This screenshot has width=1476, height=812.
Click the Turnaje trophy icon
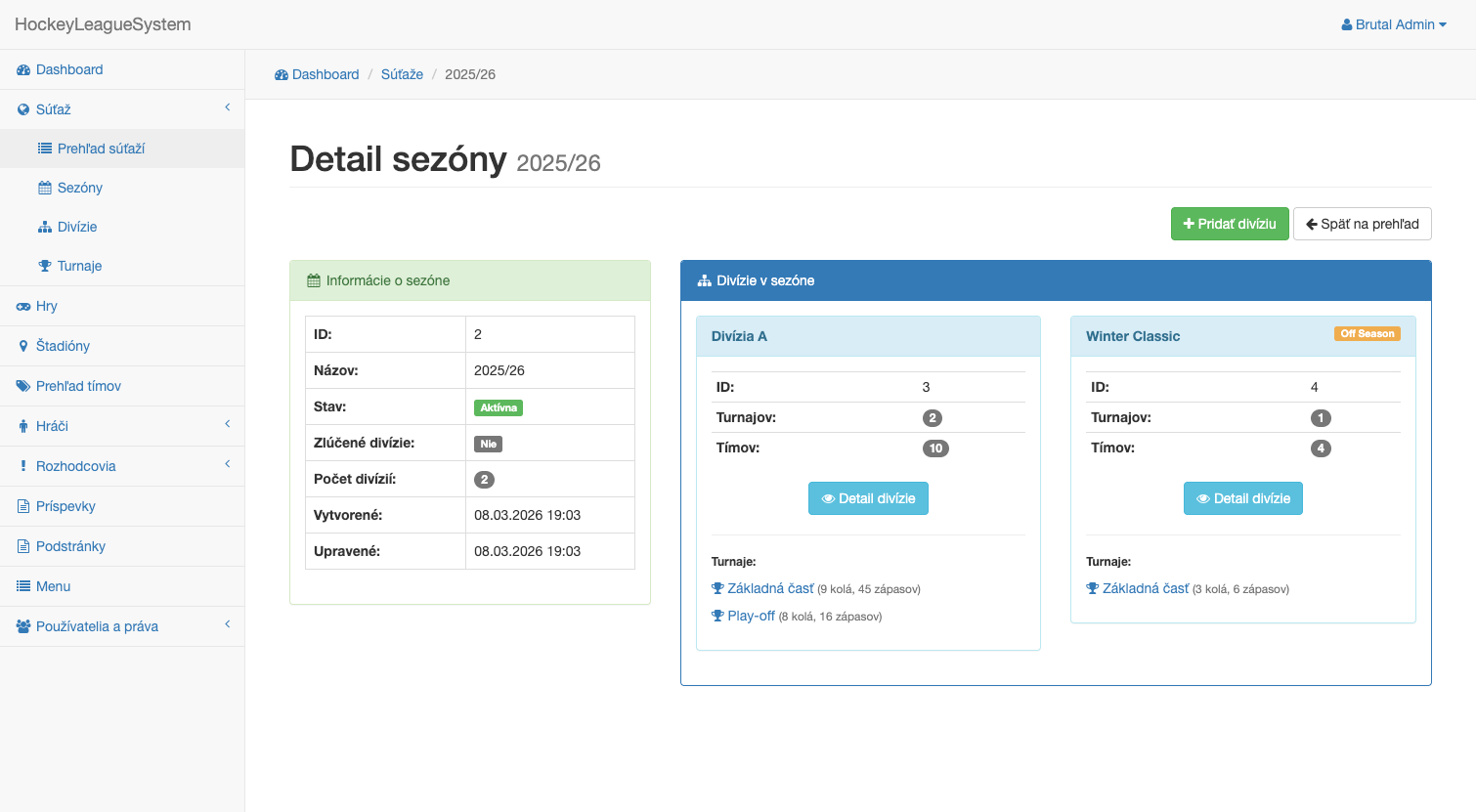click(46, 266)
